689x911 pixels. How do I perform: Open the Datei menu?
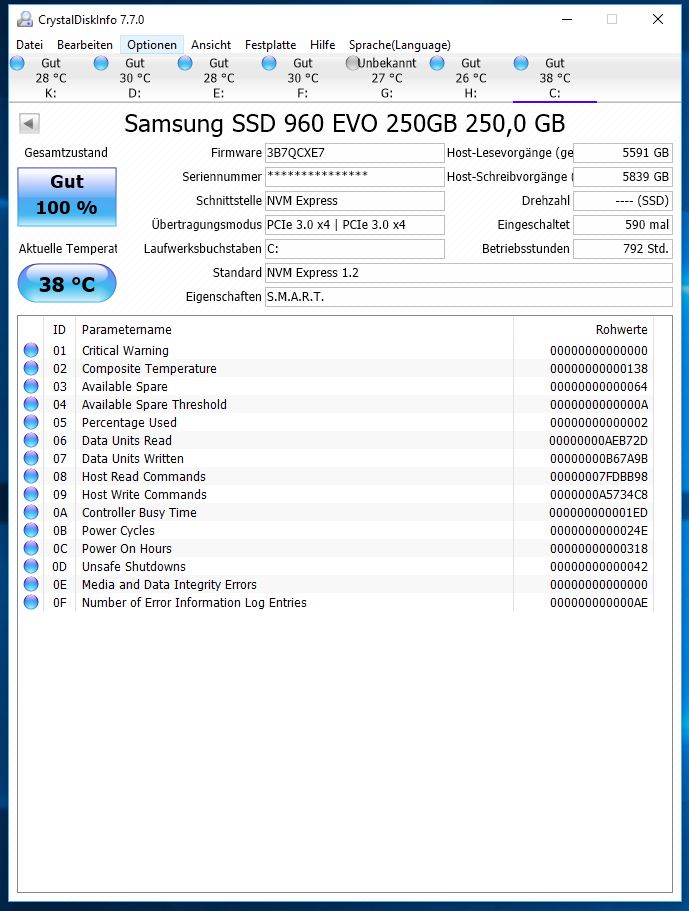coord(30,45)
